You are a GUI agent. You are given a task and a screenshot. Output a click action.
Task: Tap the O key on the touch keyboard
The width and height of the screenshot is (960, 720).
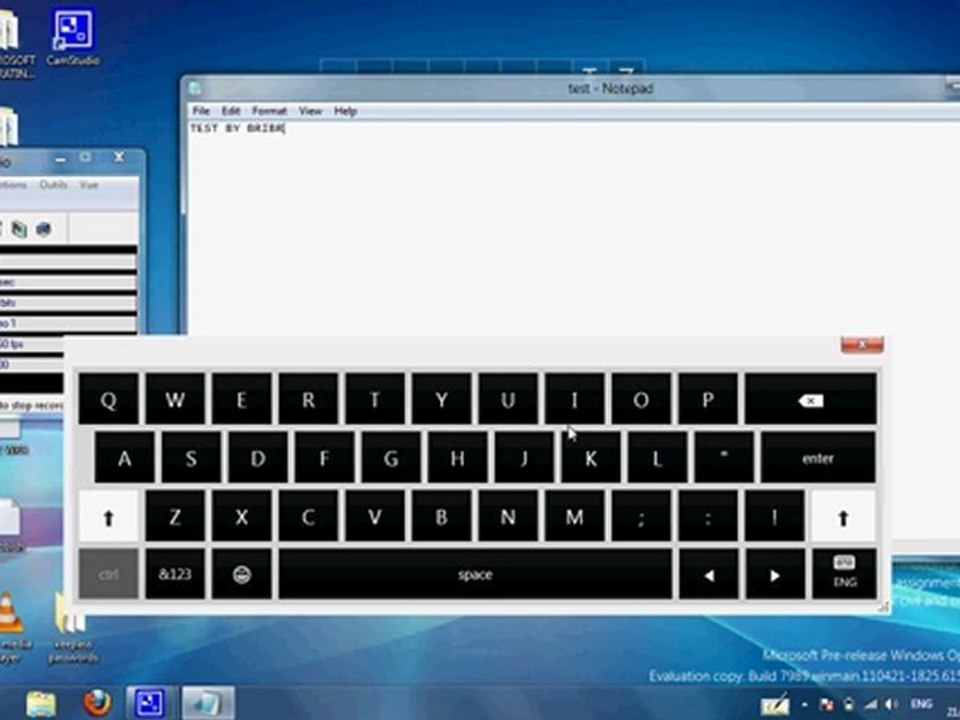tap(641, 399)
